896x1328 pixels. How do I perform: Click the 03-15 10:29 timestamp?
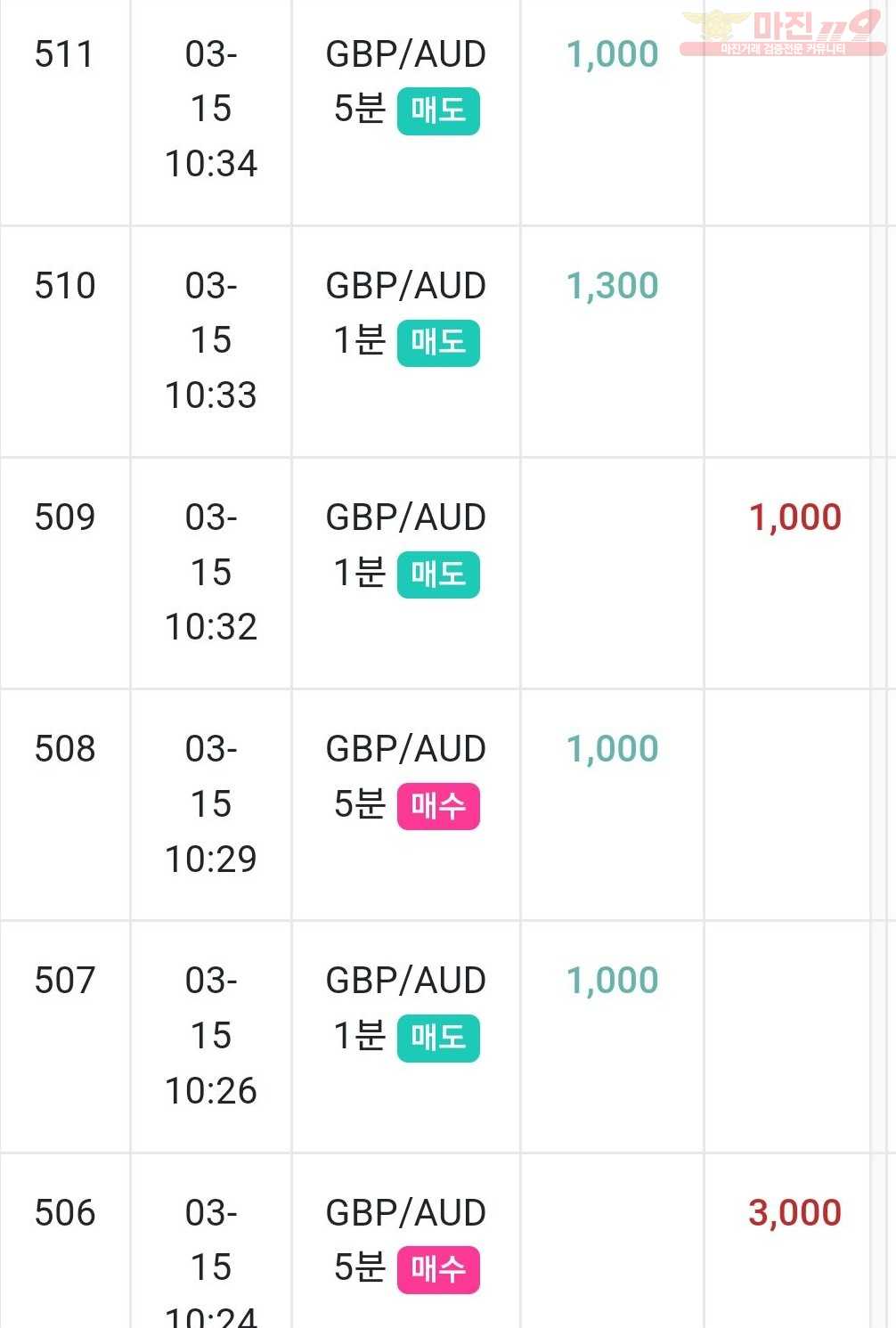tap(211, 804)
